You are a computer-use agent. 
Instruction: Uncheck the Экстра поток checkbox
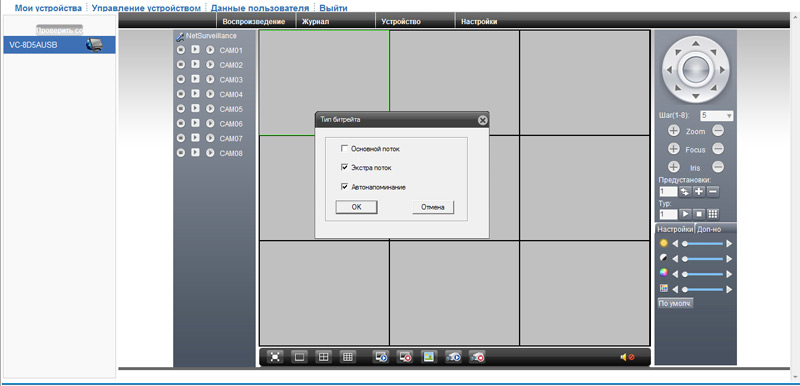point(344,167)
